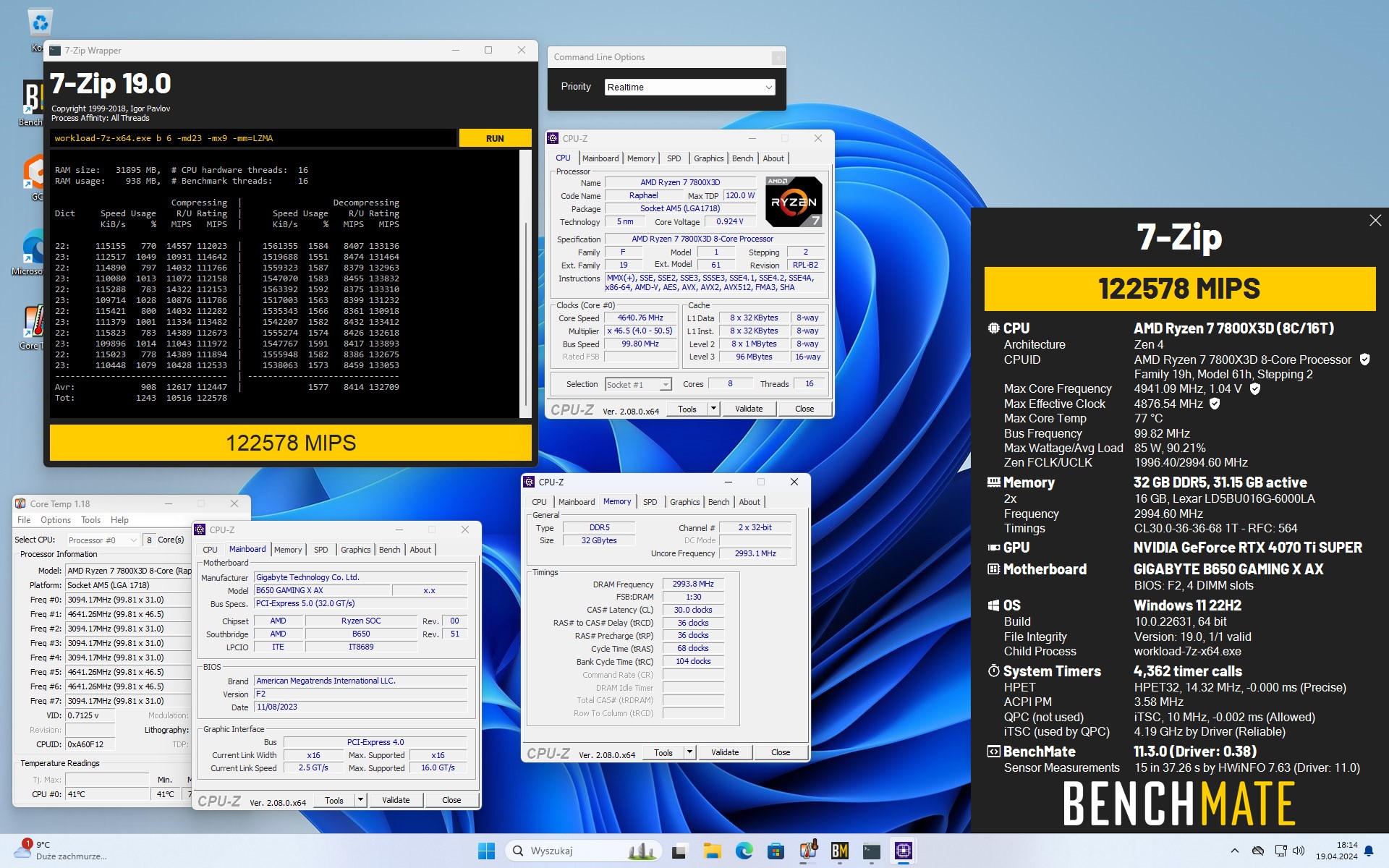The image size is (1389, 868).
Task: Open the Tools menu in Core Temp
Action: 90,520
